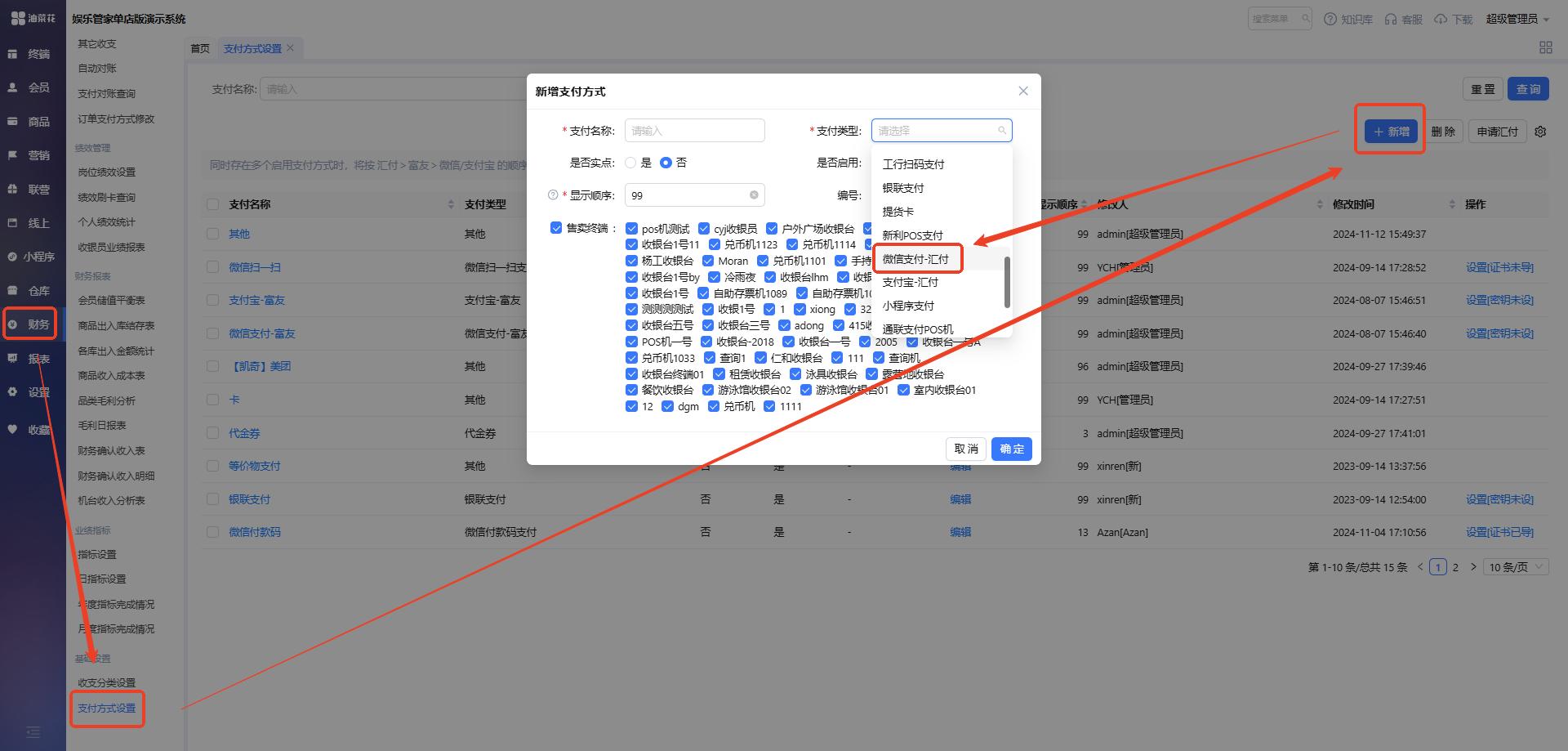Switch to the 首页 tab

click(x=200, y=48)
